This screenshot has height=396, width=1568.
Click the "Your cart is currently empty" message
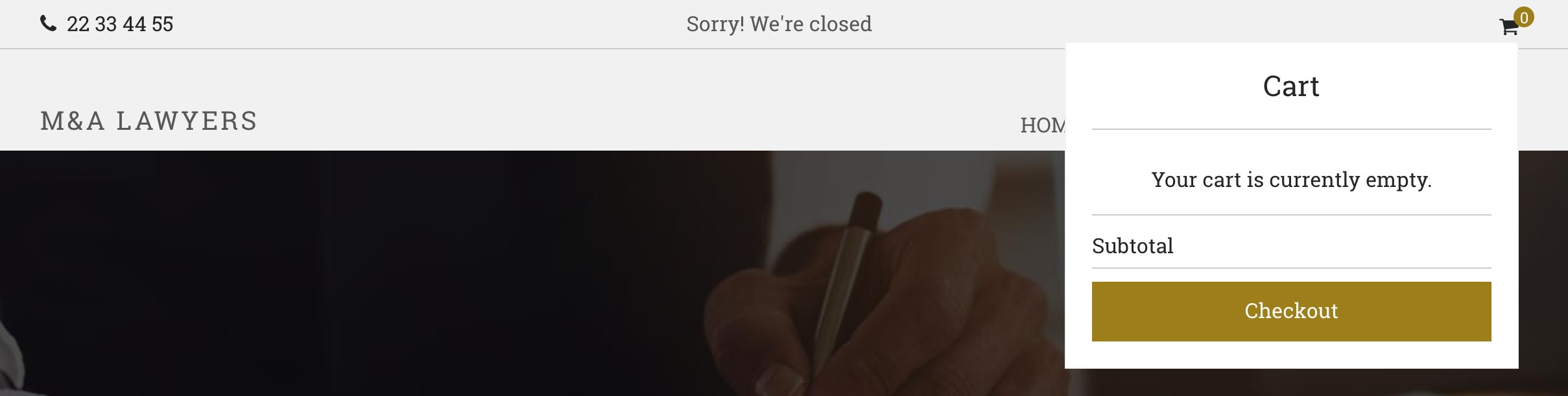pyautogui.click(x=1291, y=180)
